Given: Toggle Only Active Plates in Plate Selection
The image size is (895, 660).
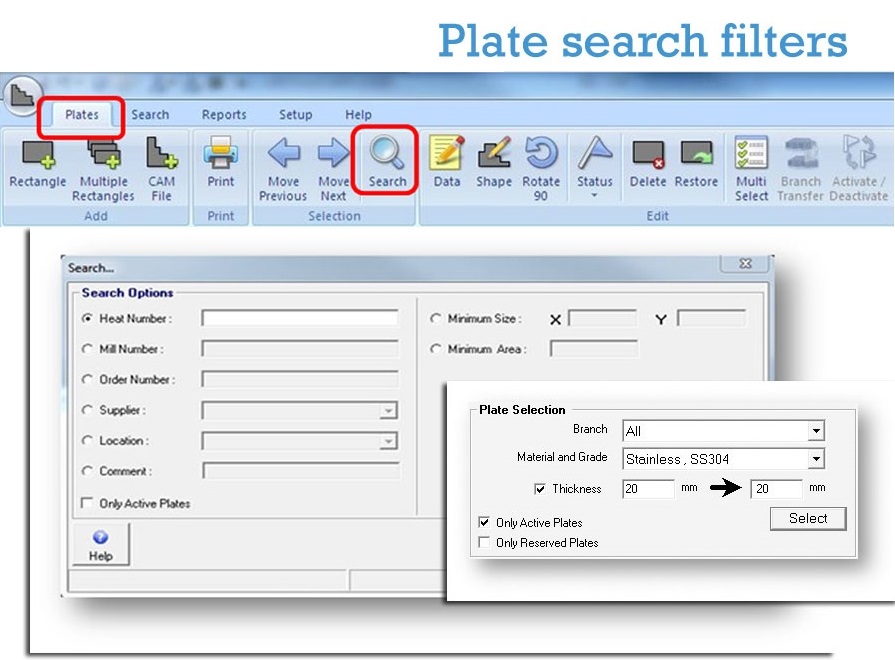Looking at the screenshot, I should point(484,522).
